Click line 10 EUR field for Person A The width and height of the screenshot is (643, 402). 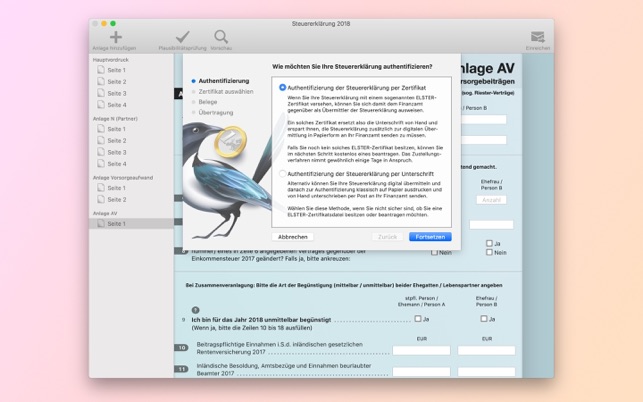click(x=421, y=350)
